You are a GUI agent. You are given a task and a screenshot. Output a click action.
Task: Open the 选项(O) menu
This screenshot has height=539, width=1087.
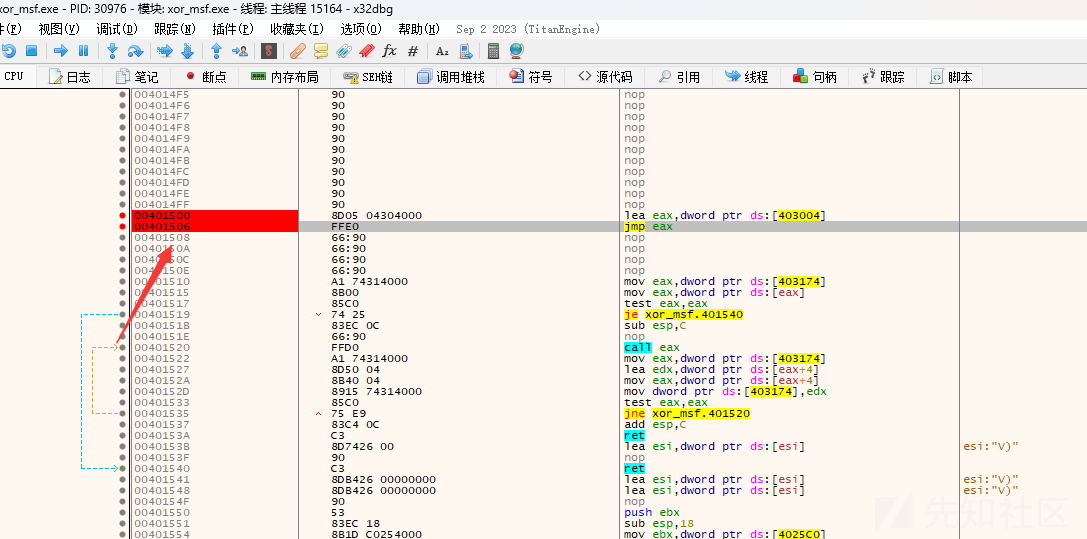click(x=361, y=29)
